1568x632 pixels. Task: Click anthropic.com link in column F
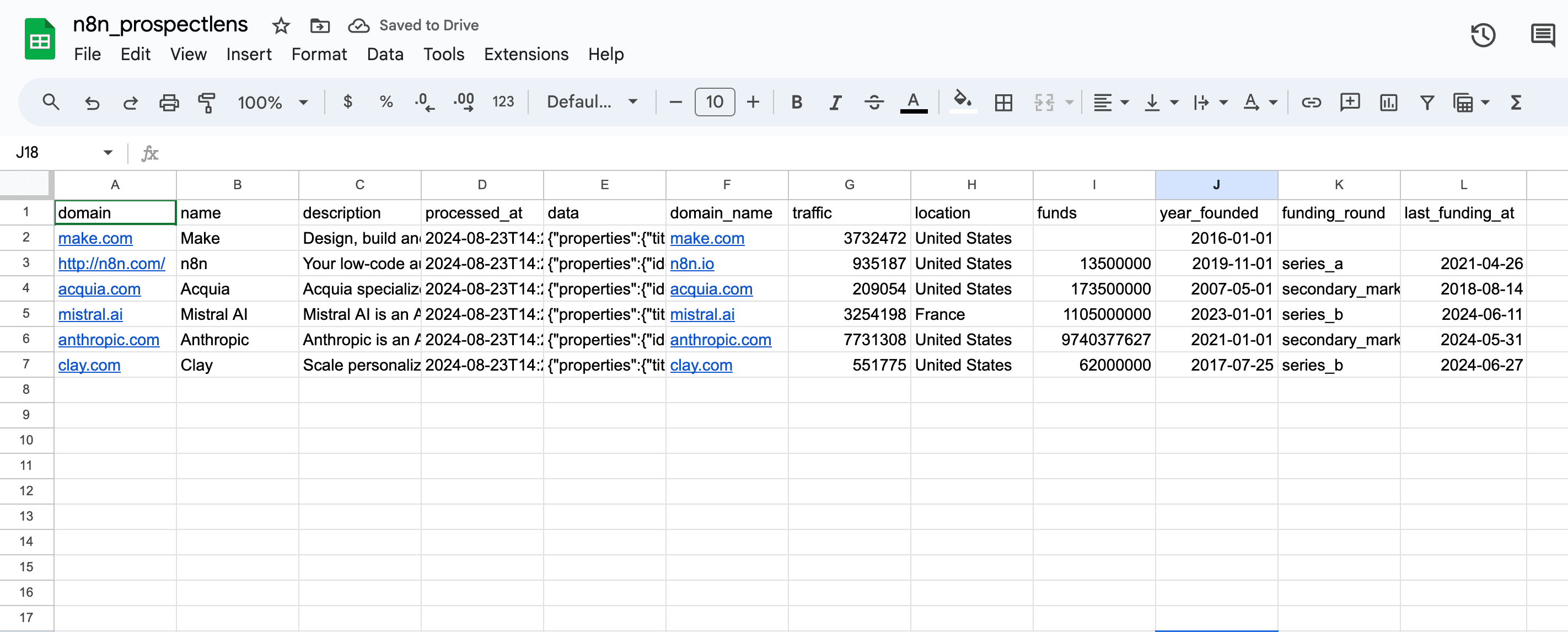click(x=720, y=340)
